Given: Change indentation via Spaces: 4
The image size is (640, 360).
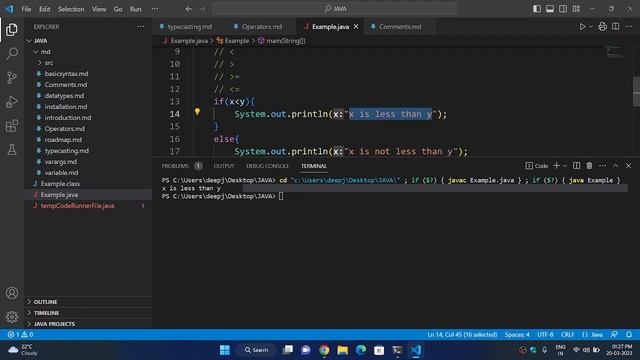Looking at the screenshot, I should pos(517,334).
